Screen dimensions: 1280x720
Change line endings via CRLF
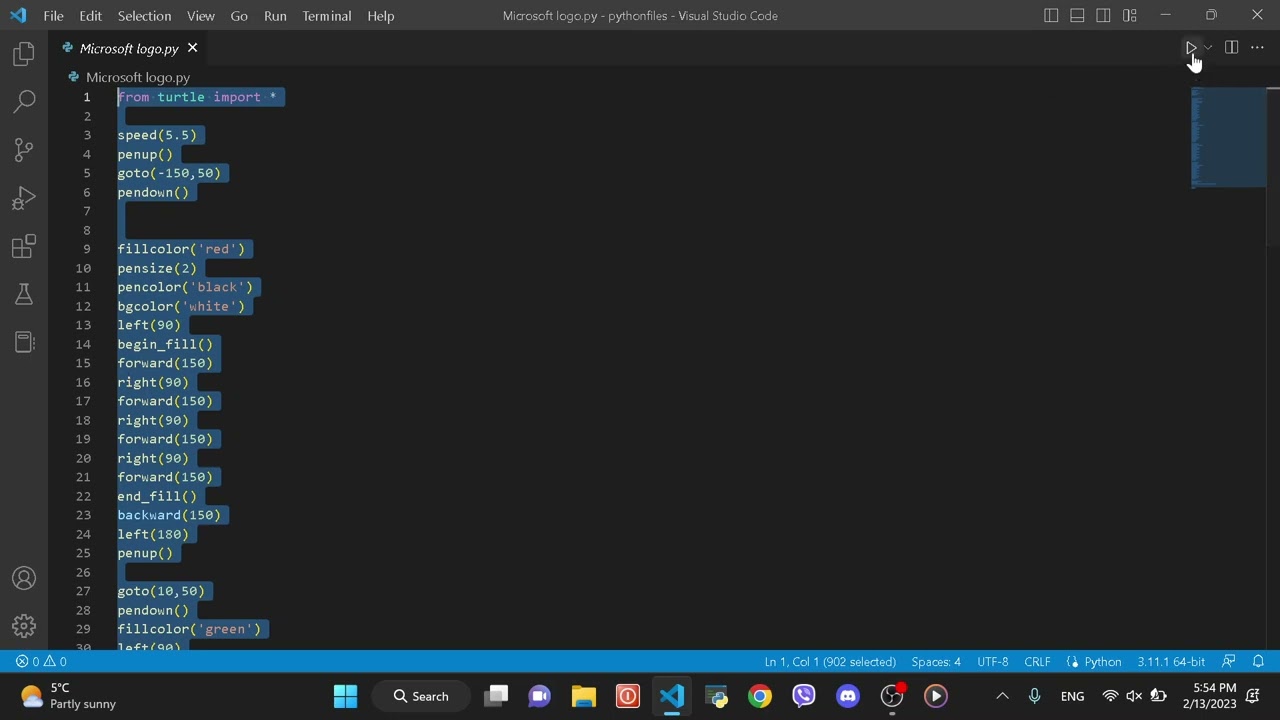tap(1037, 661)
